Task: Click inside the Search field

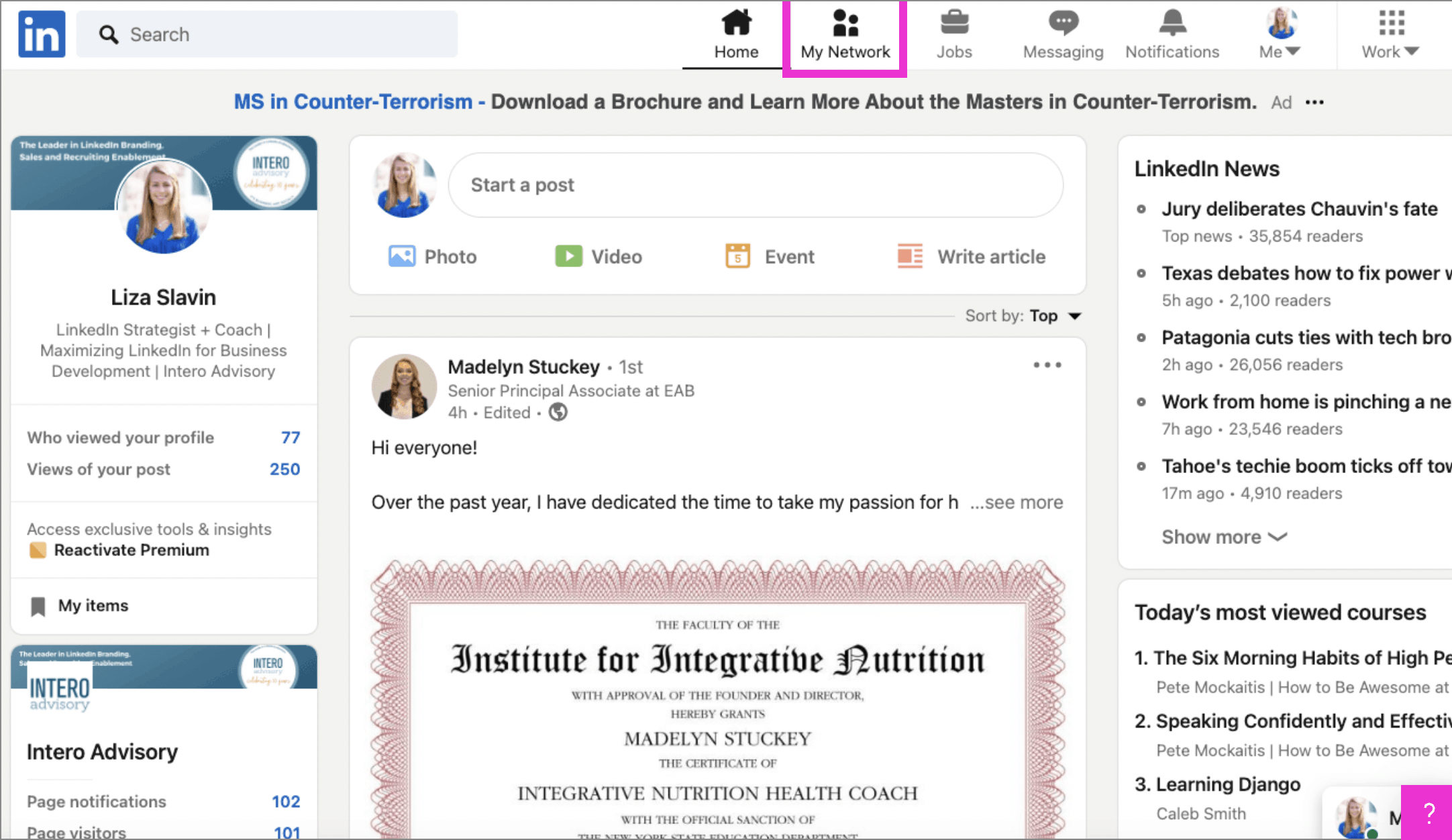Action: click(267, 34)
